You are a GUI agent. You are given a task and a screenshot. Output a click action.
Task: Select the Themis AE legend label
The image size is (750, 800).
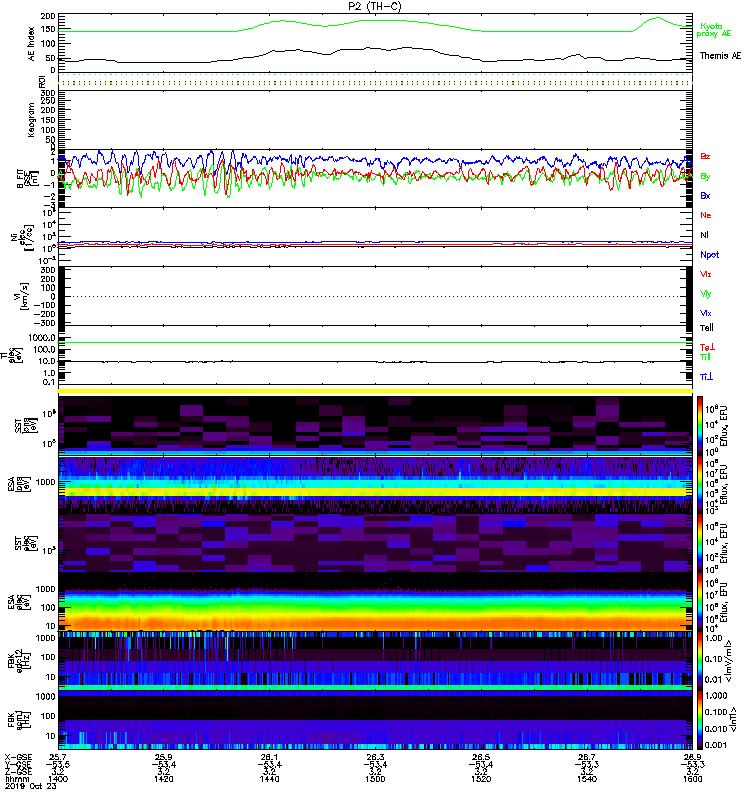pos(720,56)
